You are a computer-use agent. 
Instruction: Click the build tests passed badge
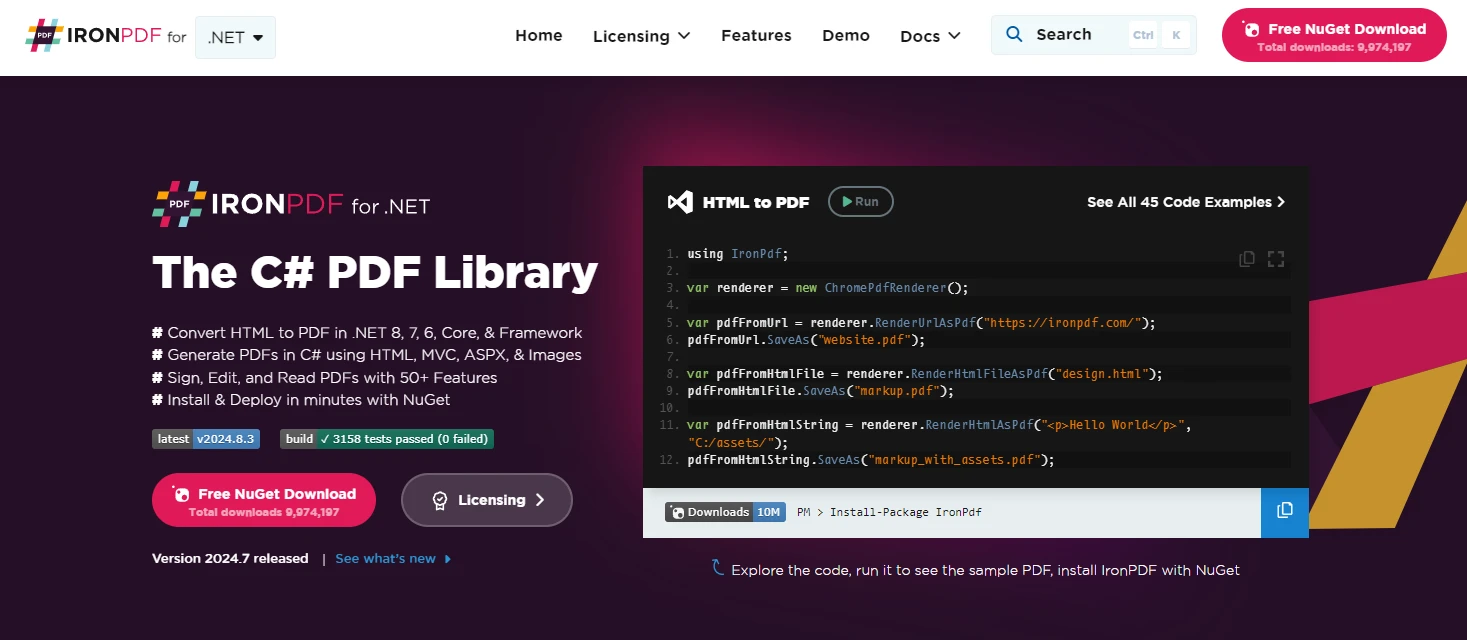tap(387, 439)
